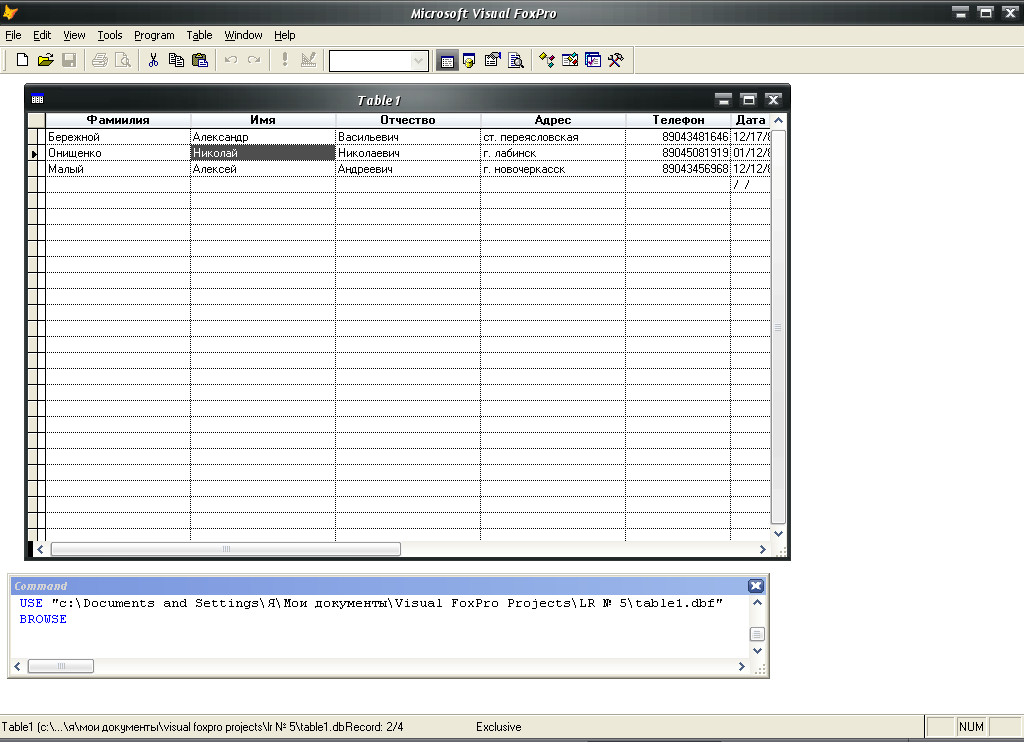Toggle the Command Window toolbar button
Viewport: 1024px width, 742px height.
tap(447, 61)
